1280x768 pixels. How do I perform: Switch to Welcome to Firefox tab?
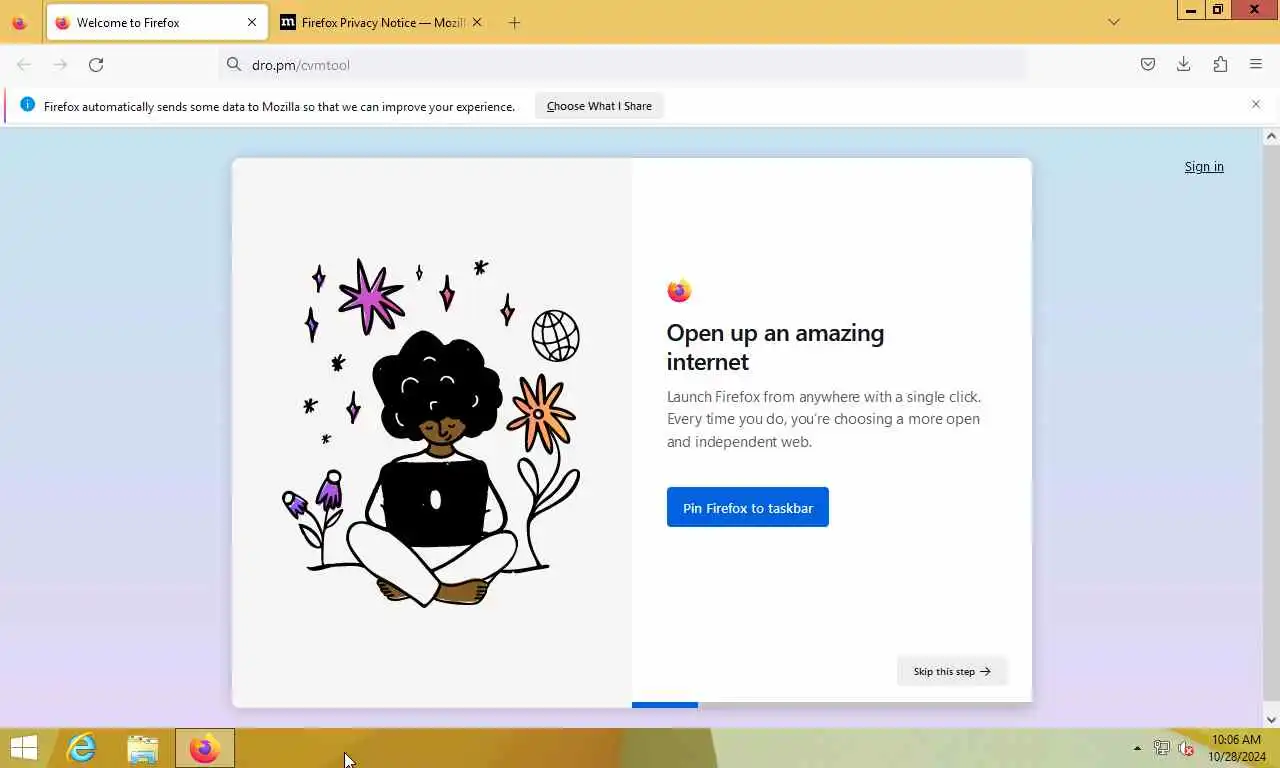point(156,22)
